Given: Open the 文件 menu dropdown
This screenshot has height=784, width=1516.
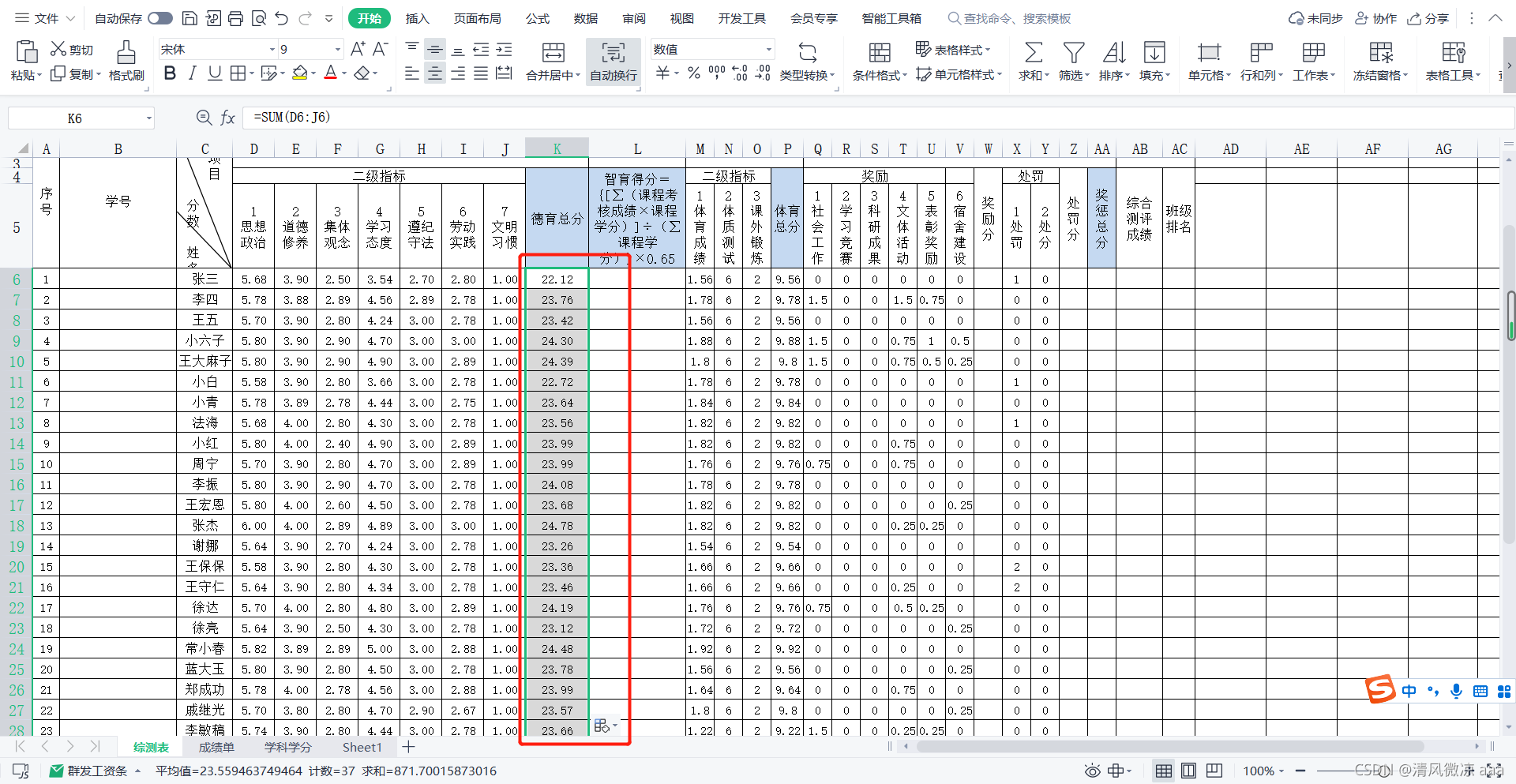Looking at the screenshot, I should 45,18.
